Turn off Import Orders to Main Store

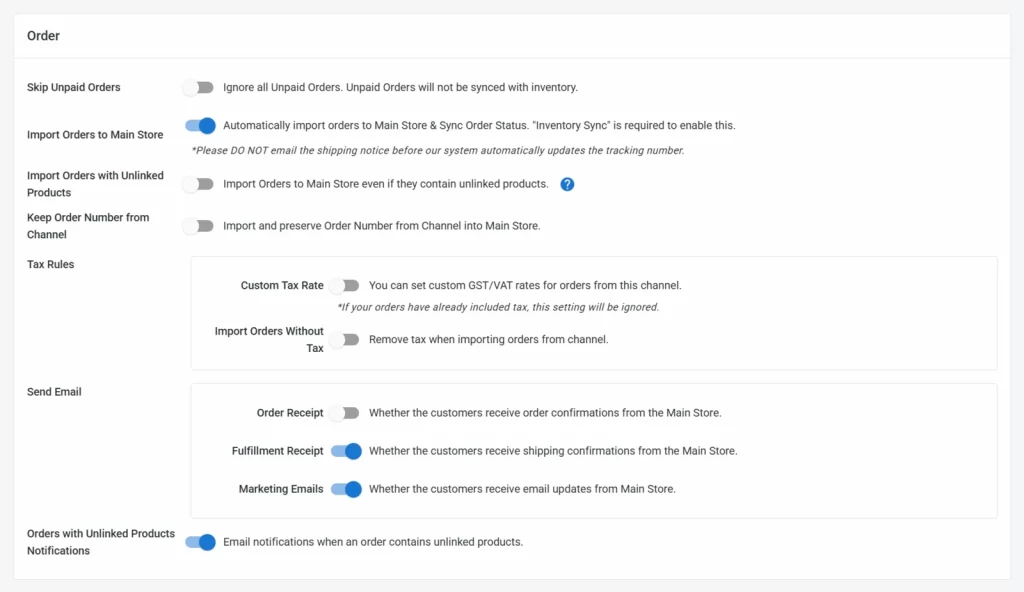coord(199,126)
